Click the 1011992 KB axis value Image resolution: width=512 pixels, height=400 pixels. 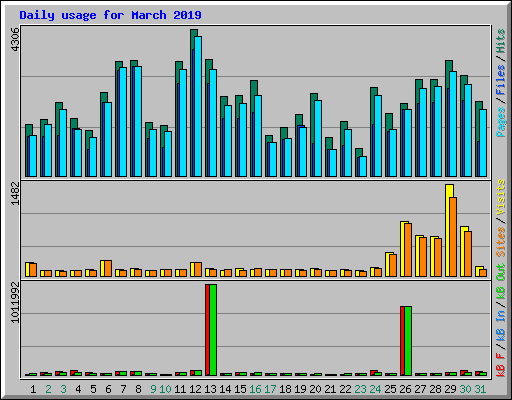15,303
